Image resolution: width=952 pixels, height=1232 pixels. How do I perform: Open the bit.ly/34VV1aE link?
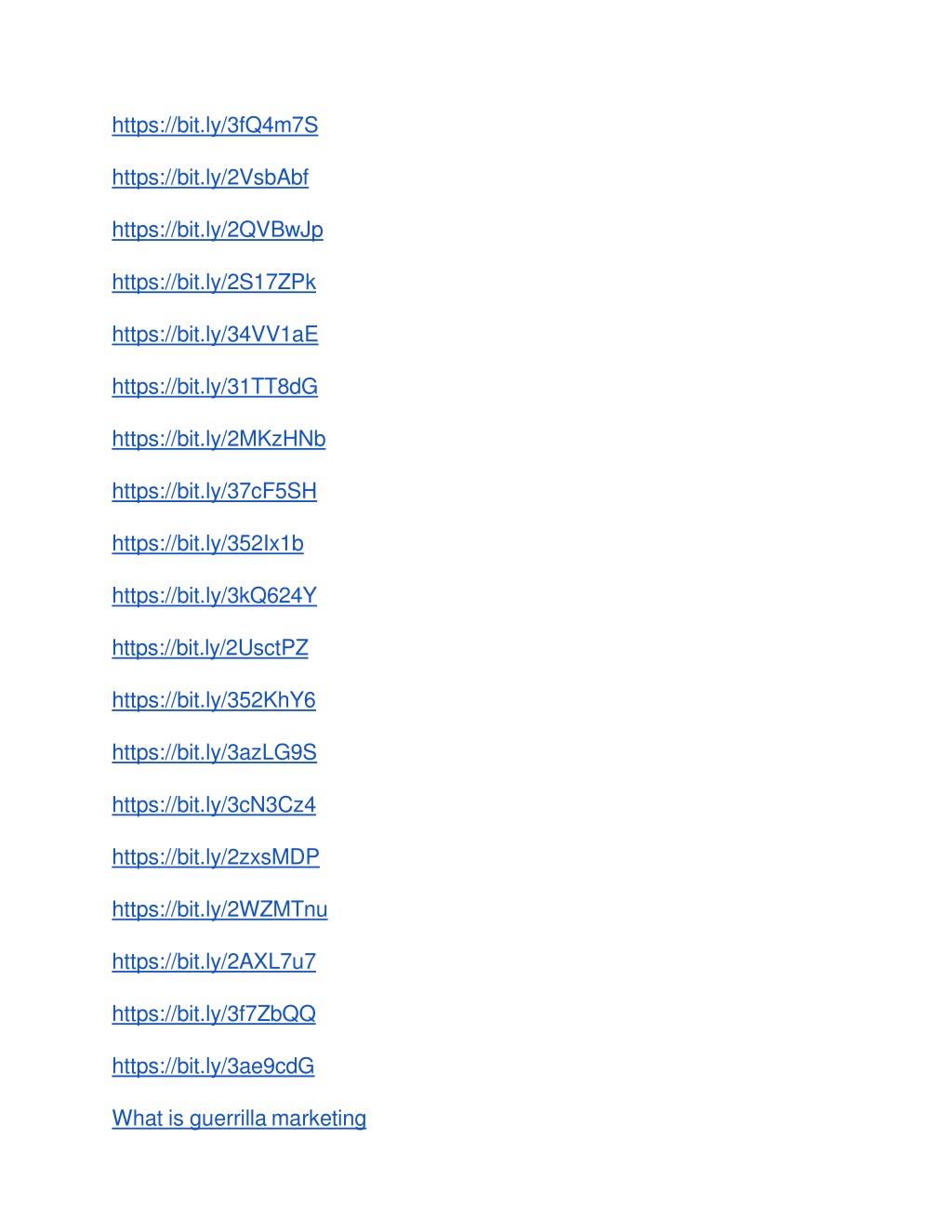point(215,335)
